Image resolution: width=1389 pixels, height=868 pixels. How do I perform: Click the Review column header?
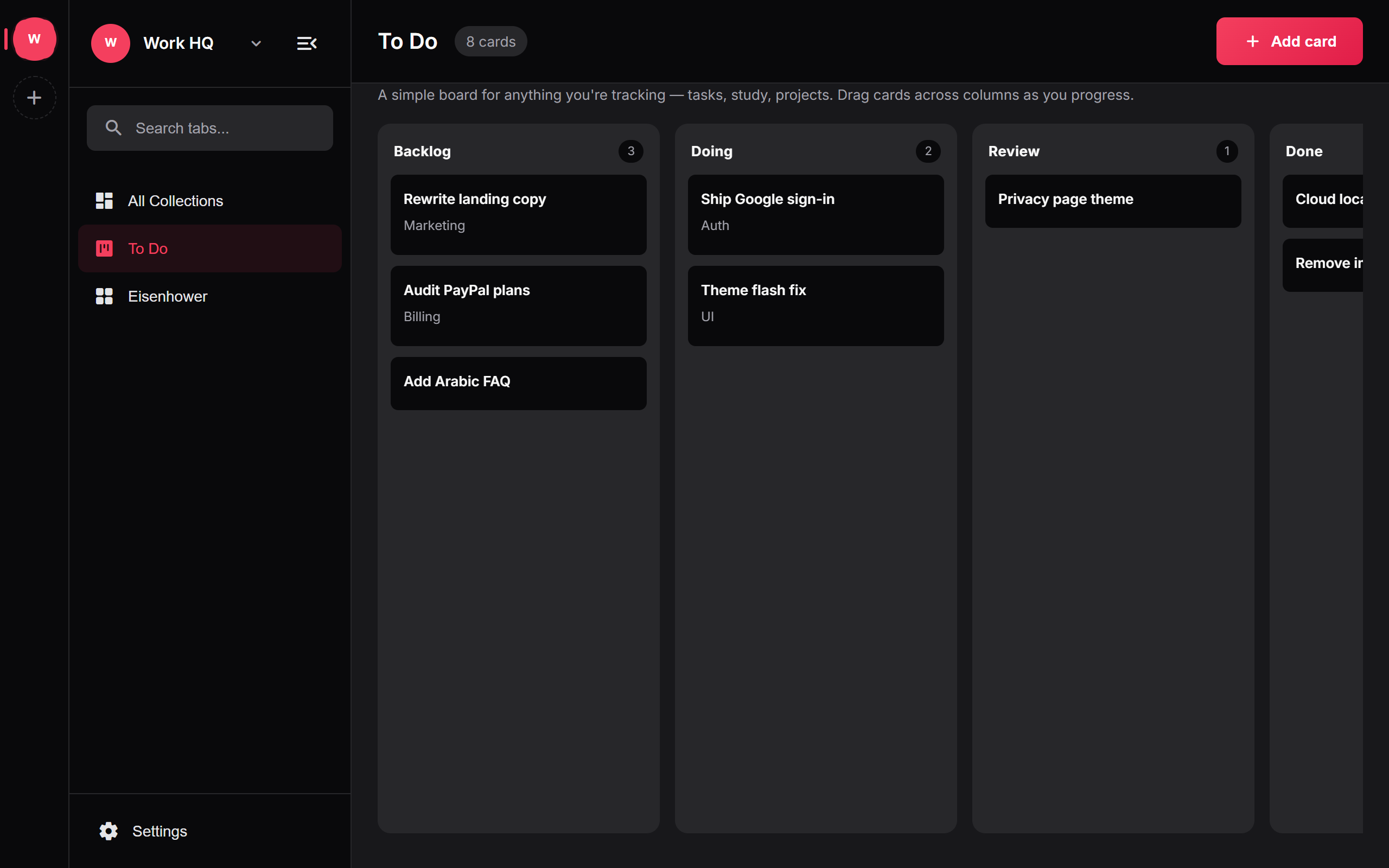click(x=1014, y=151)
